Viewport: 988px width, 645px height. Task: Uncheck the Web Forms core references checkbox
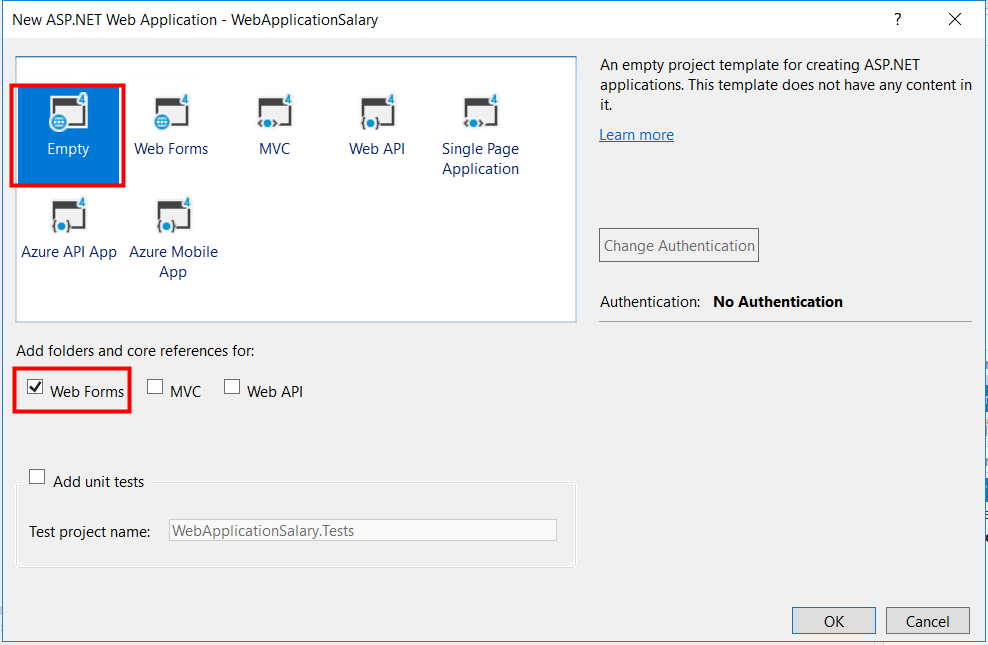[x=35, y=387]
